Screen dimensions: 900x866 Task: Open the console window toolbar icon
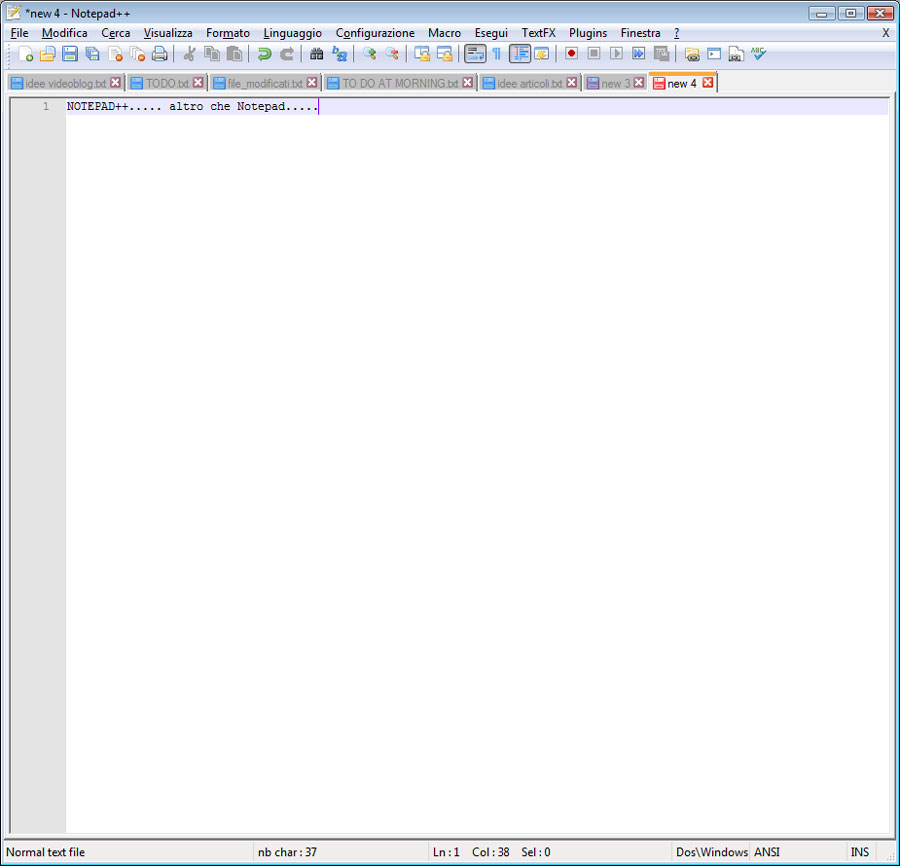[714, 54]
